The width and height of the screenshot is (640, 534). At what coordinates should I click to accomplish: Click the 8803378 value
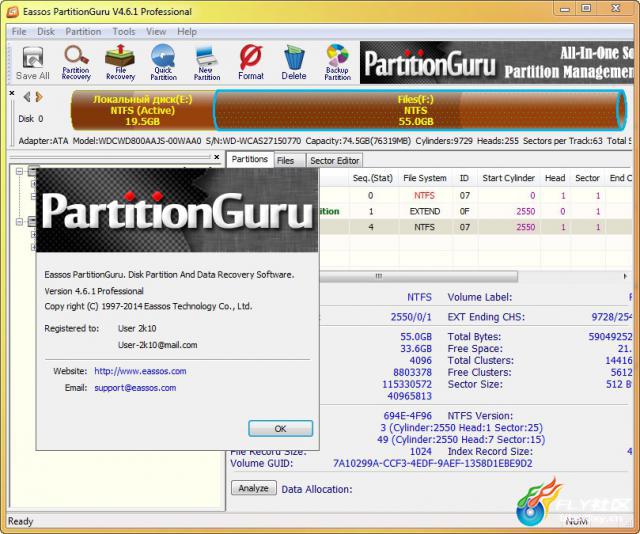coord(412,372)
